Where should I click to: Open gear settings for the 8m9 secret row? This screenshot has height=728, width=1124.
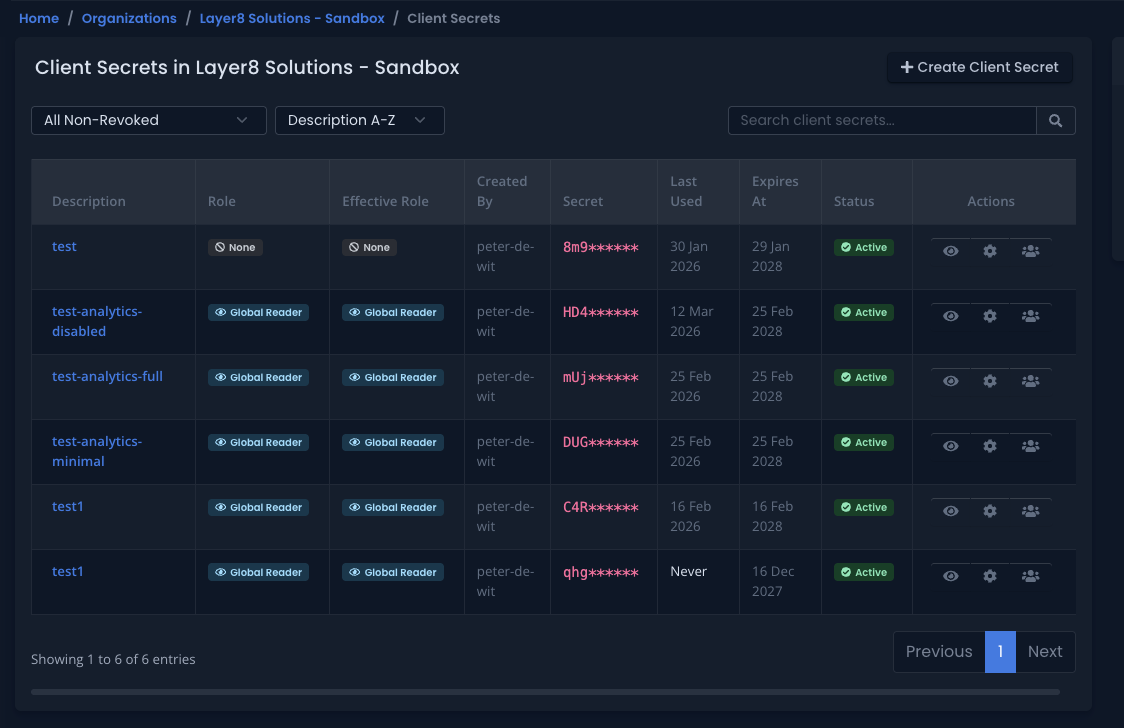click(990, 251)
